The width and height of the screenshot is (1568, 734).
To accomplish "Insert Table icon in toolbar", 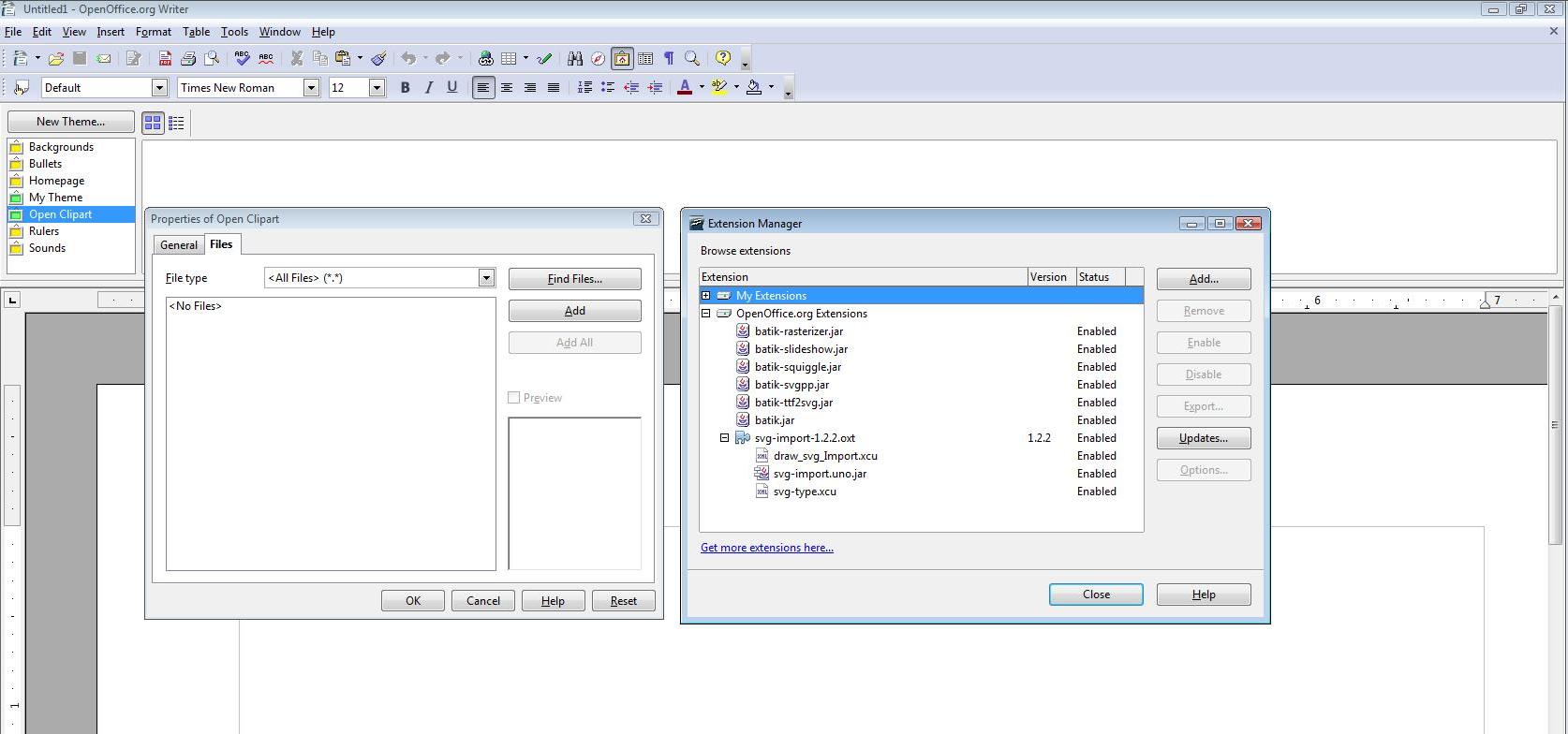I will click(509, 58).
